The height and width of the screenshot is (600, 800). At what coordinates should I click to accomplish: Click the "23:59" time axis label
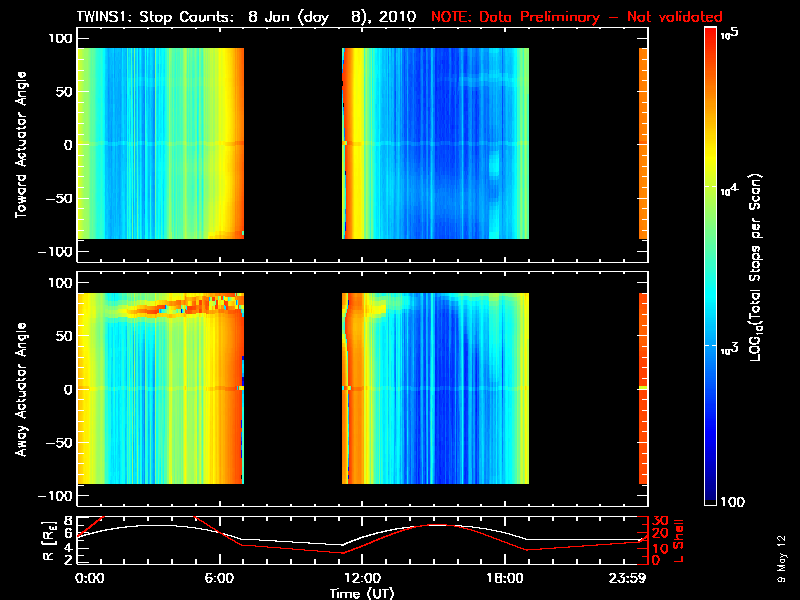point(628,578)
